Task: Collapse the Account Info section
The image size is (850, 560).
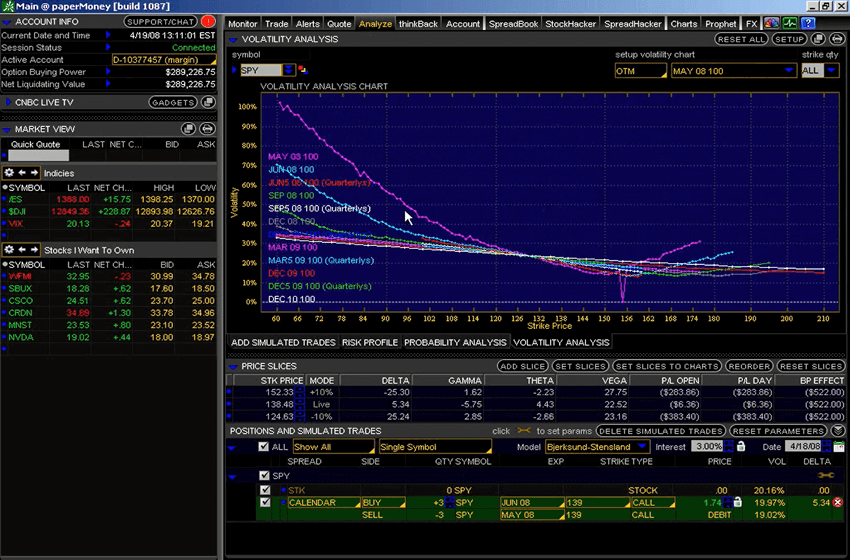Action: [7, 22]
